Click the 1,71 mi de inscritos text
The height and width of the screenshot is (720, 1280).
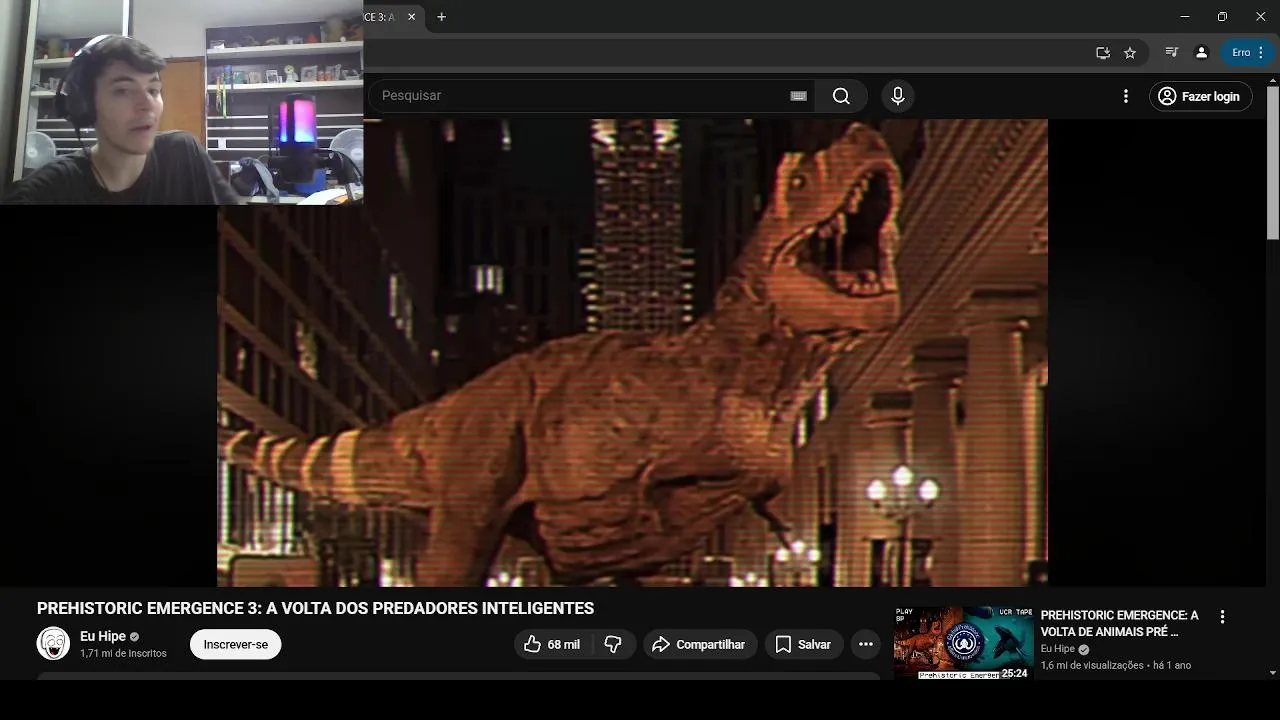(123, 654)
